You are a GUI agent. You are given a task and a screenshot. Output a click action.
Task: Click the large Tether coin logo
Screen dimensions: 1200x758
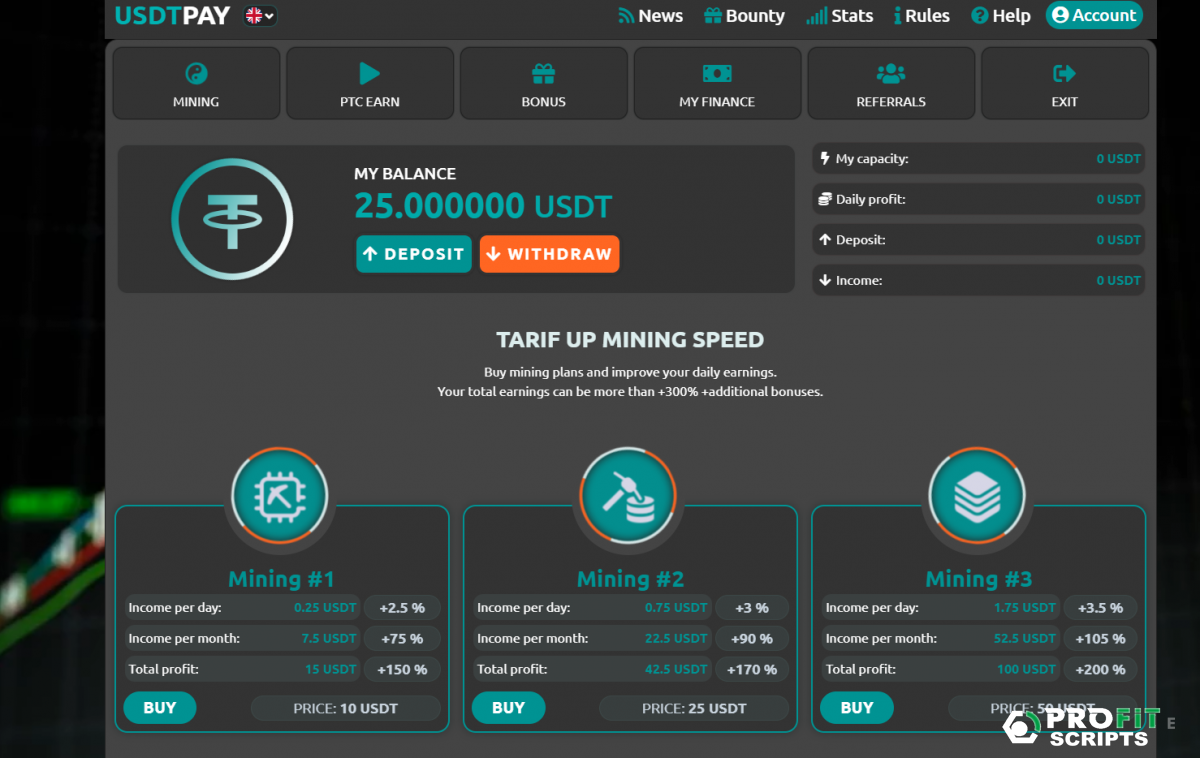click(x=232, y=218)
